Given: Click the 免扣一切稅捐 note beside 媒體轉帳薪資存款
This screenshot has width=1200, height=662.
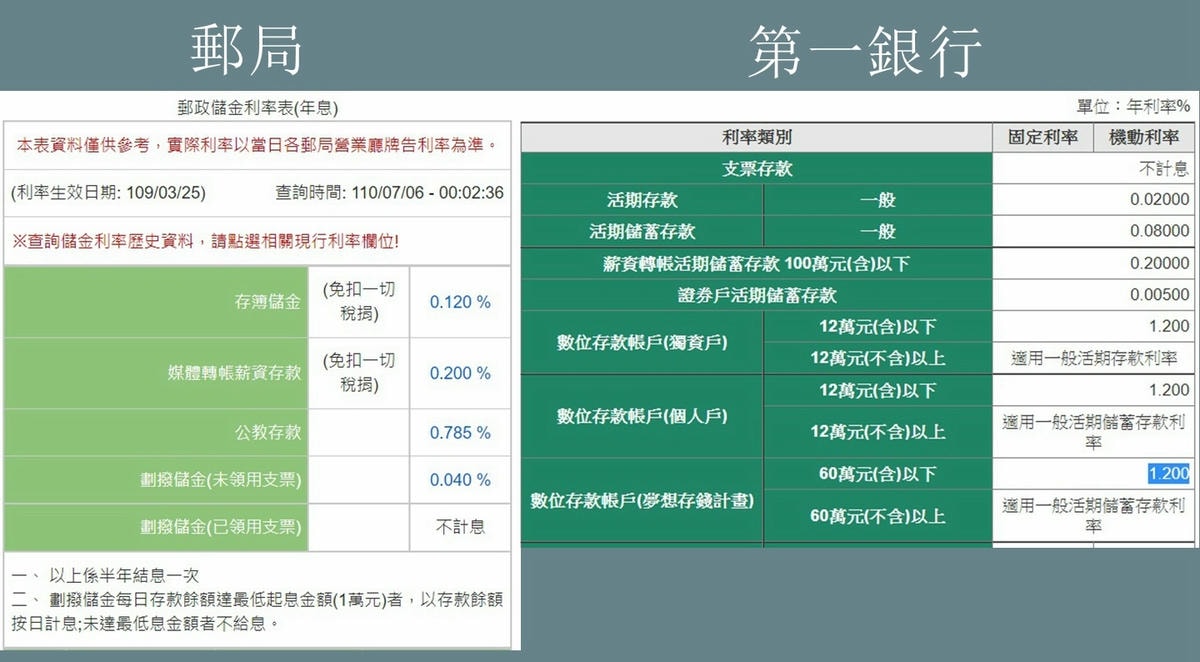Looking at the screenshot, I should coord(359,373).
